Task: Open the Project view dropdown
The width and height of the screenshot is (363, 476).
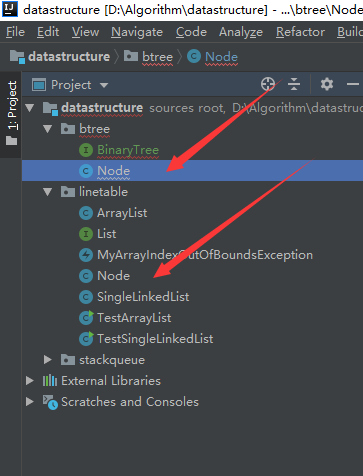Action: tap(104, 85)
